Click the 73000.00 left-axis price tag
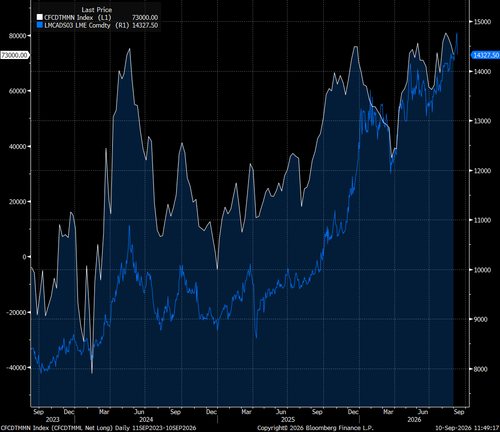Viewport: 500px width, 432px height. [x=14, y=55]
